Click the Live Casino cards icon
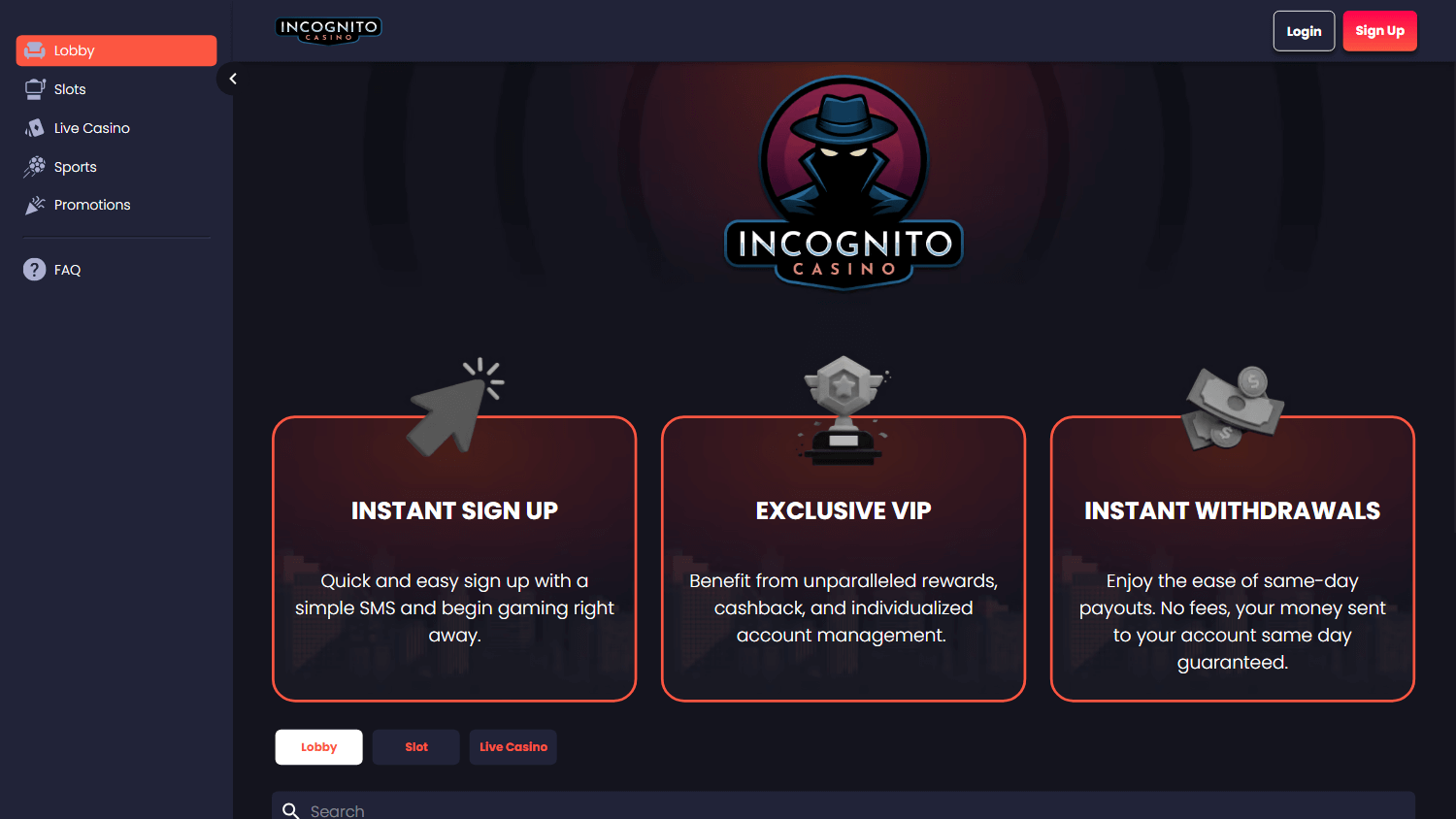Screen dimensions: 1456x819 (x=35, y=128)
